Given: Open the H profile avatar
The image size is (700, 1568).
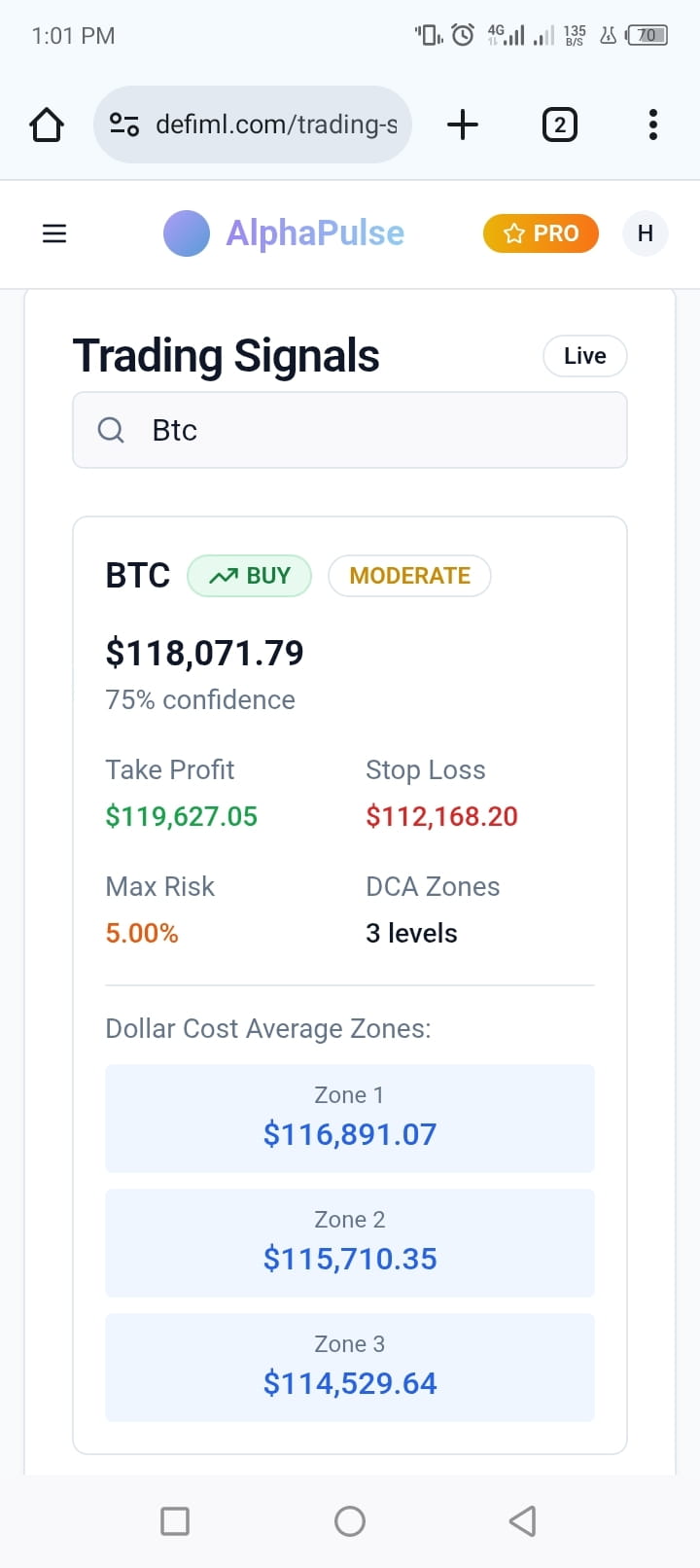Looking at the screenshot, I should pyautogui.click(x=645, y=233).
